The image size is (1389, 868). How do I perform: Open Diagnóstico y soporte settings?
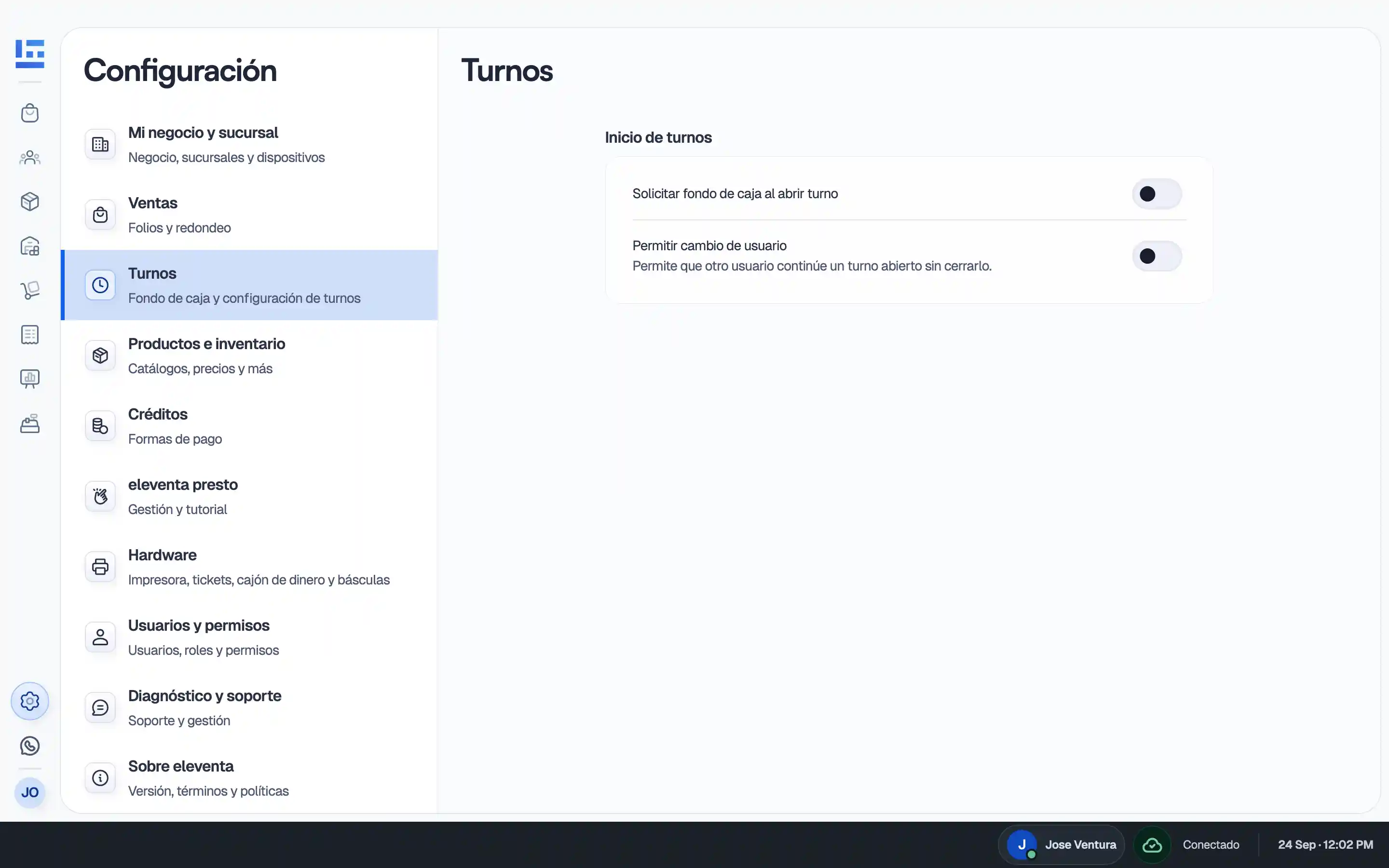(x=250, y=707)
